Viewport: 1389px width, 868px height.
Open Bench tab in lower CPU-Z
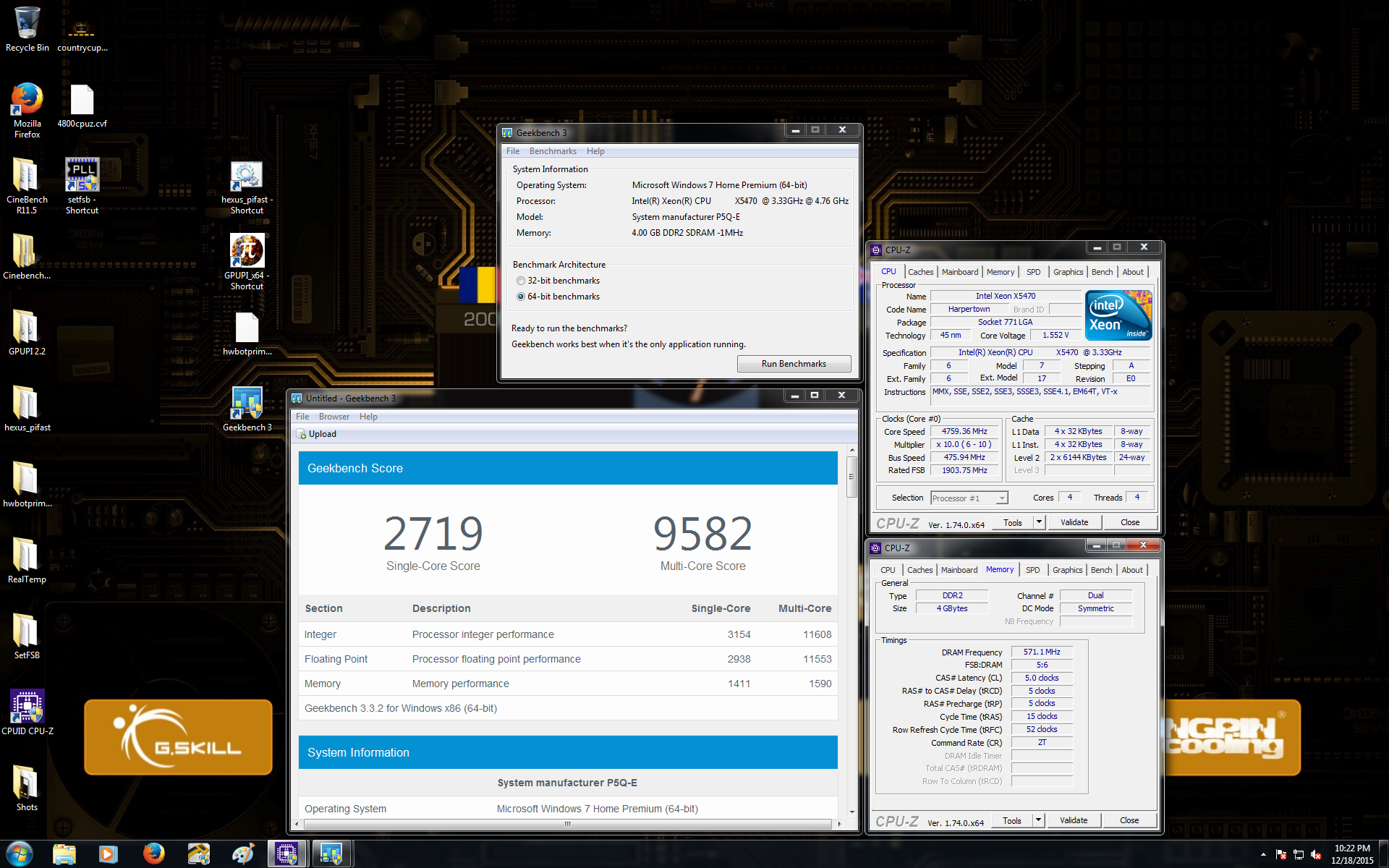click(x=1101, y=570)
